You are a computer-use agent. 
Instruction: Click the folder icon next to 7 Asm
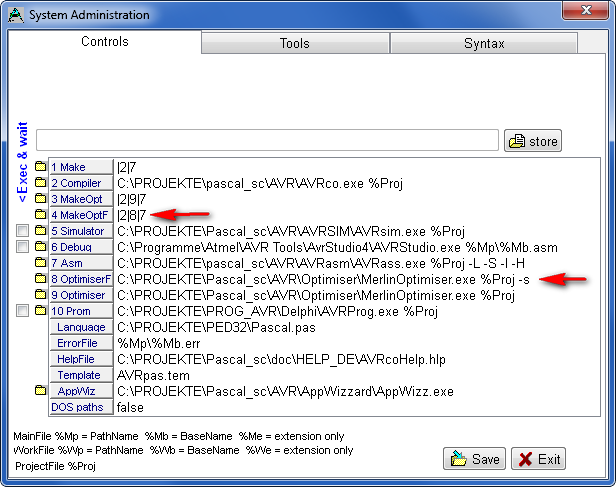(40, 263)
